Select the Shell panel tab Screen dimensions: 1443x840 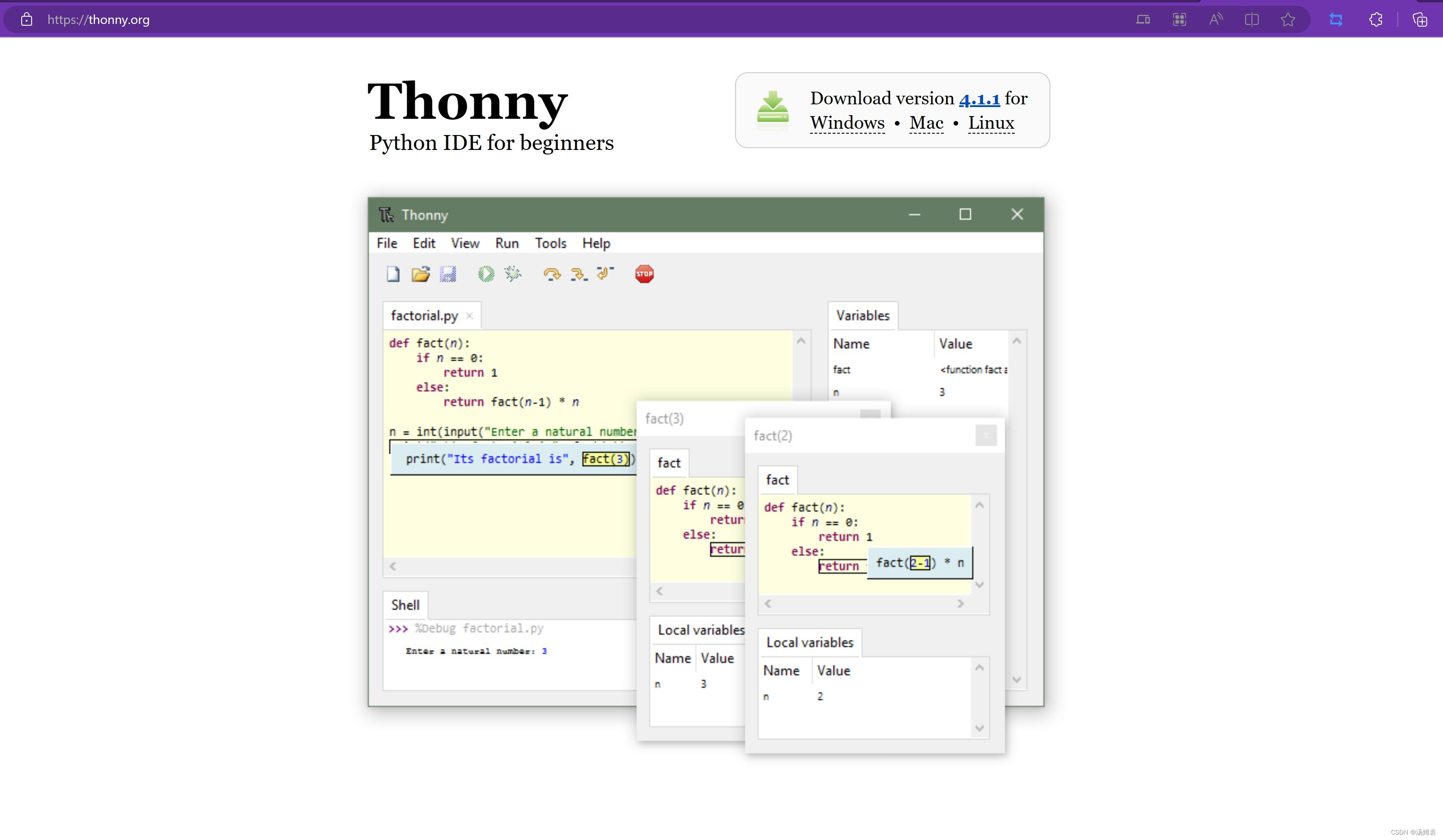click(405, 606)
